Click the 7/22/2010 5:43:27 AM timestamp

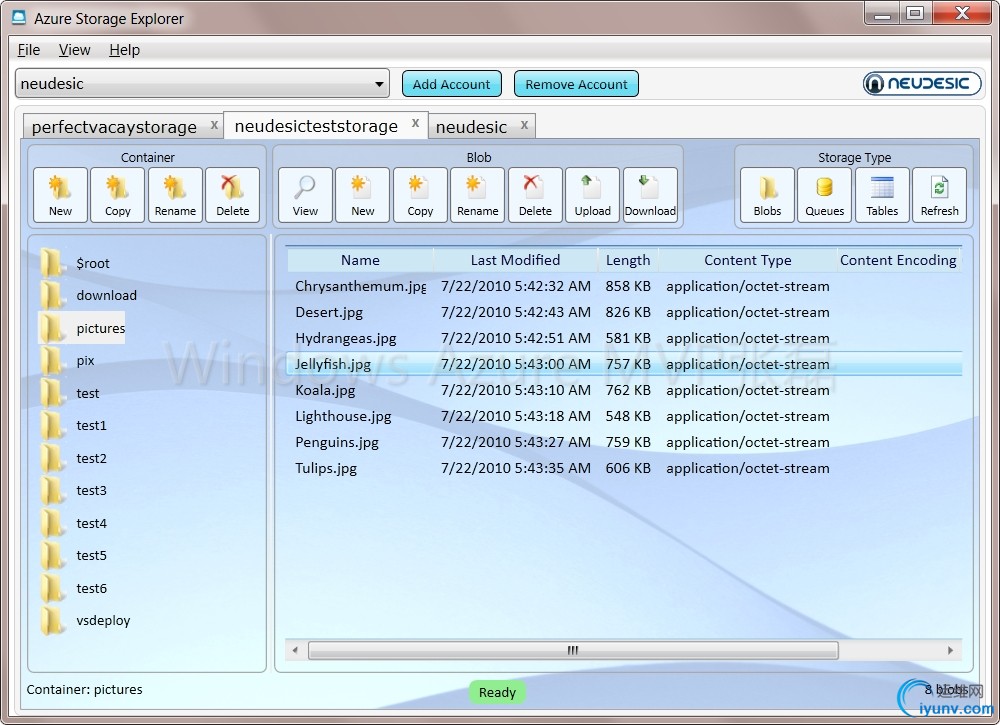click(516, 442)
